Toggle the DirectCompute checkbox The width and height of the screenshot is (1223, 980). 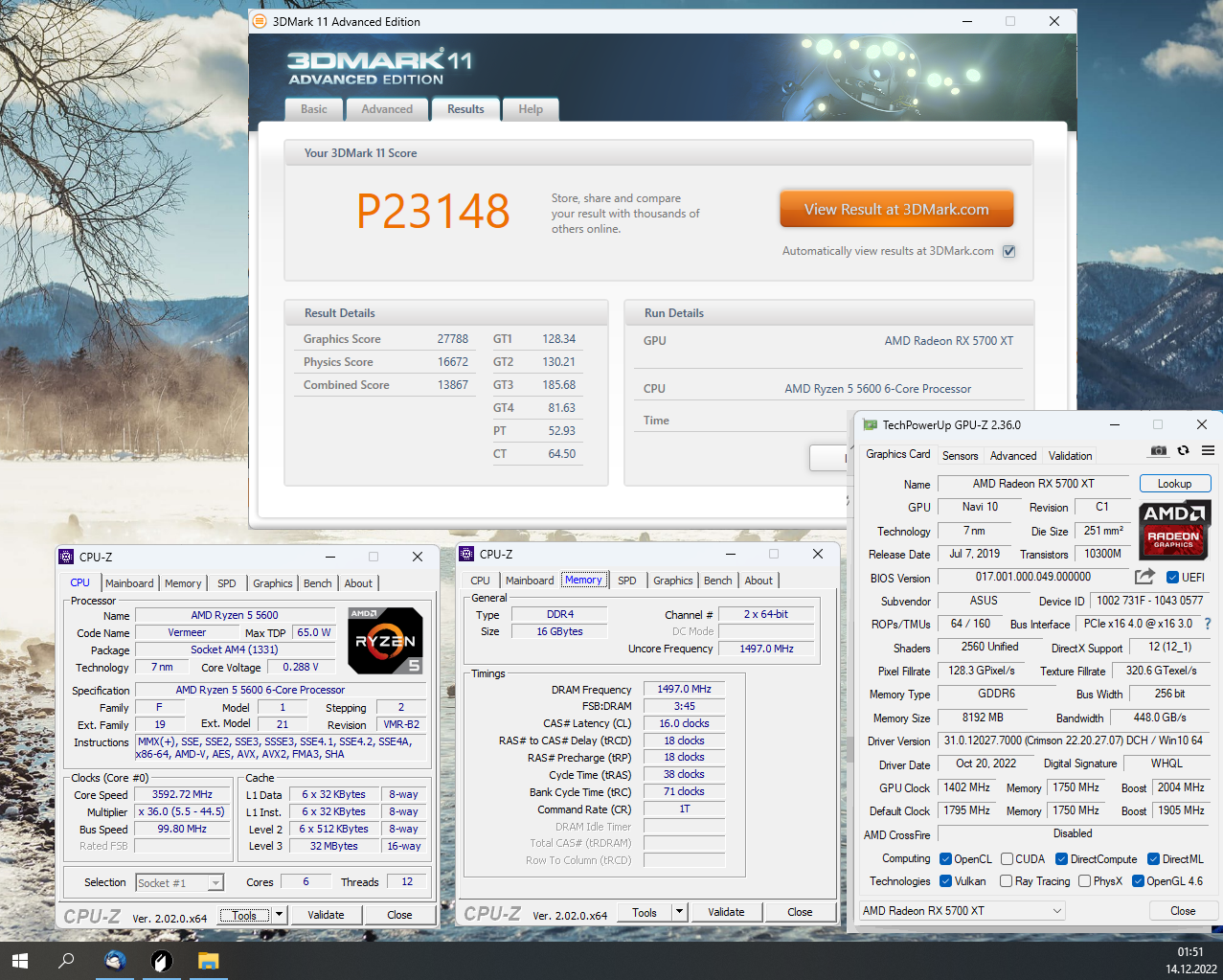1061,859
